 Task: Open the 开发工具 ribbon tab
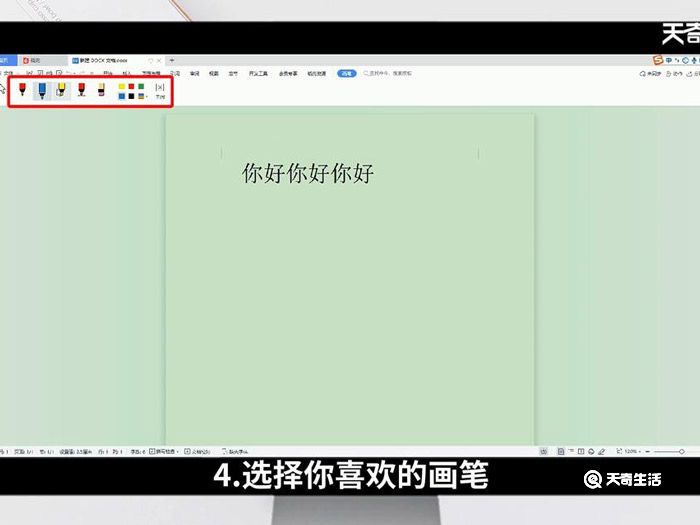(x=258, y=74)
